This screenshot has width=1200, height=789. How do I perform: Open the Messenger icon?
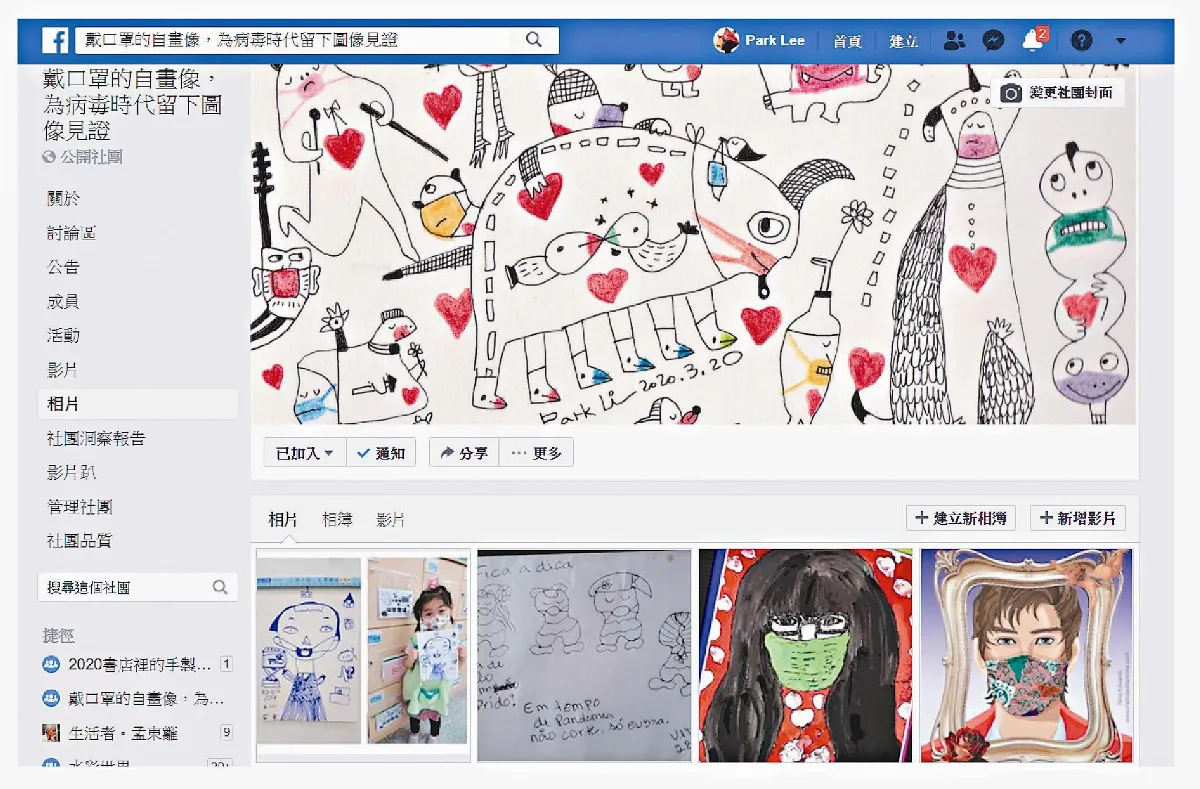coord(993,41)
